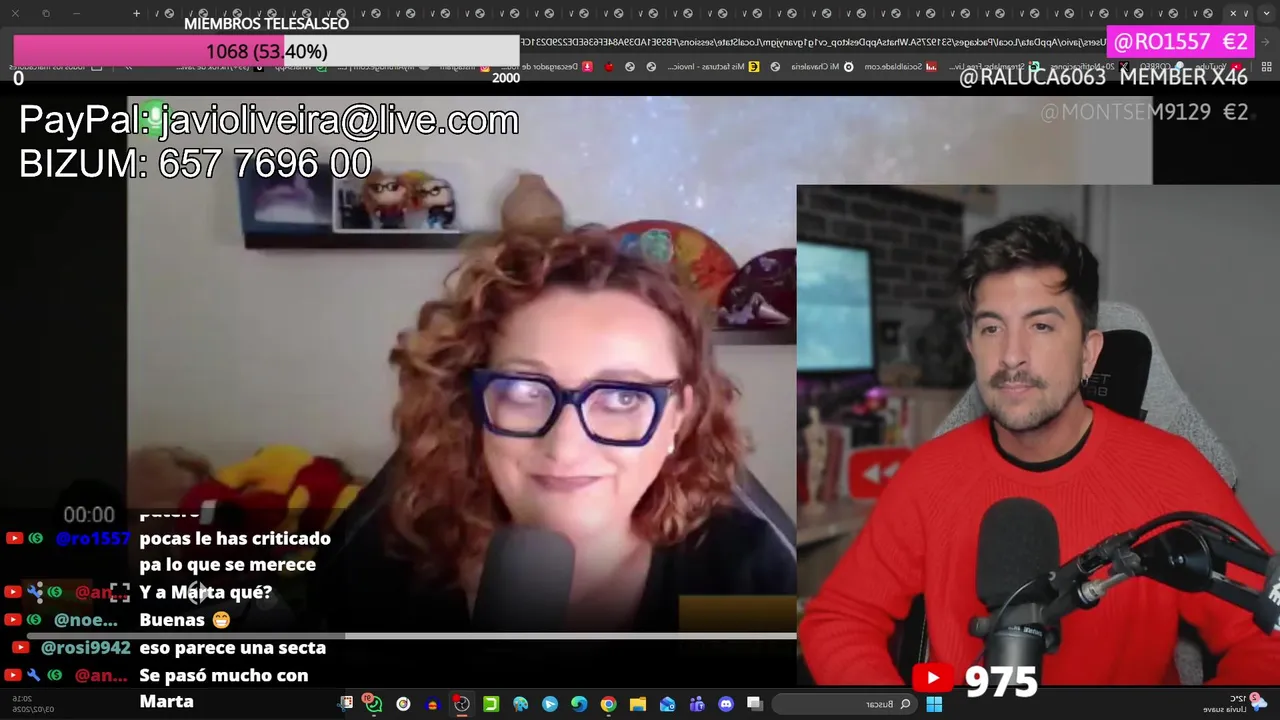
Task: Click the PayPal email address text
Action: pos(340,120)
